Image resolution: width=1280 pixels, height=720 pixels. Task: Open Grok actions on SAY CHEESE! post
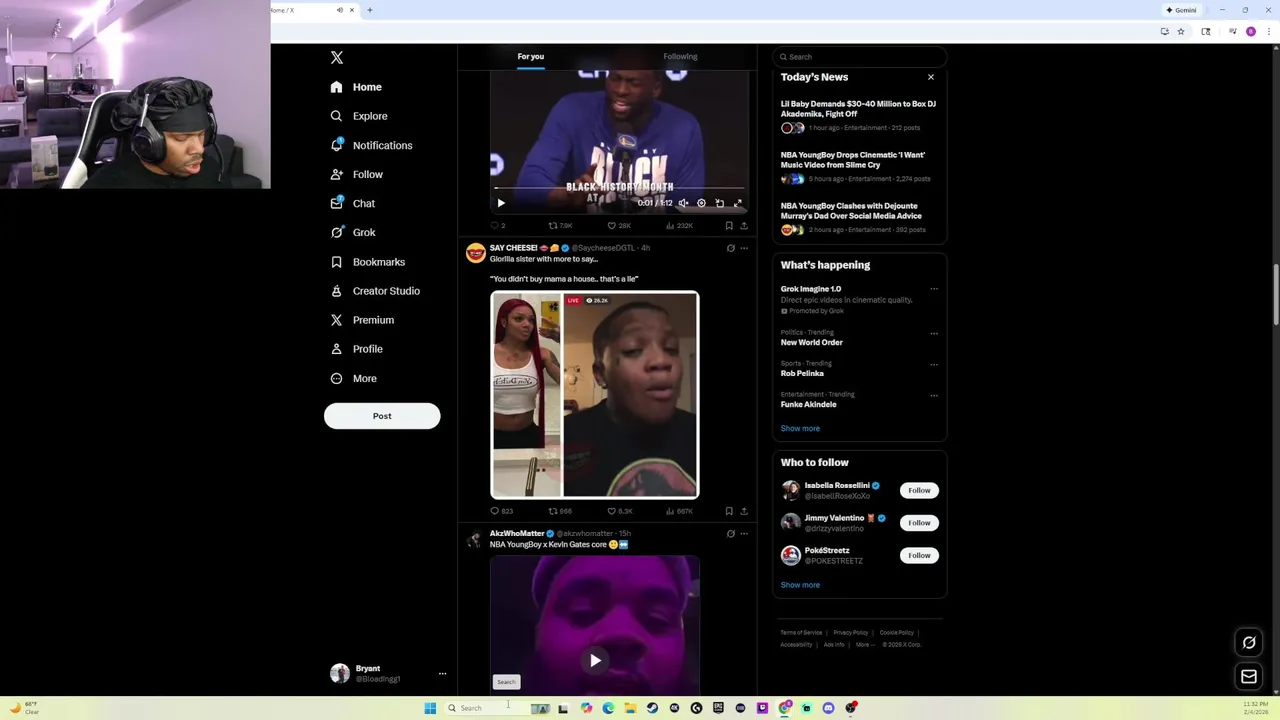(730, 248)
